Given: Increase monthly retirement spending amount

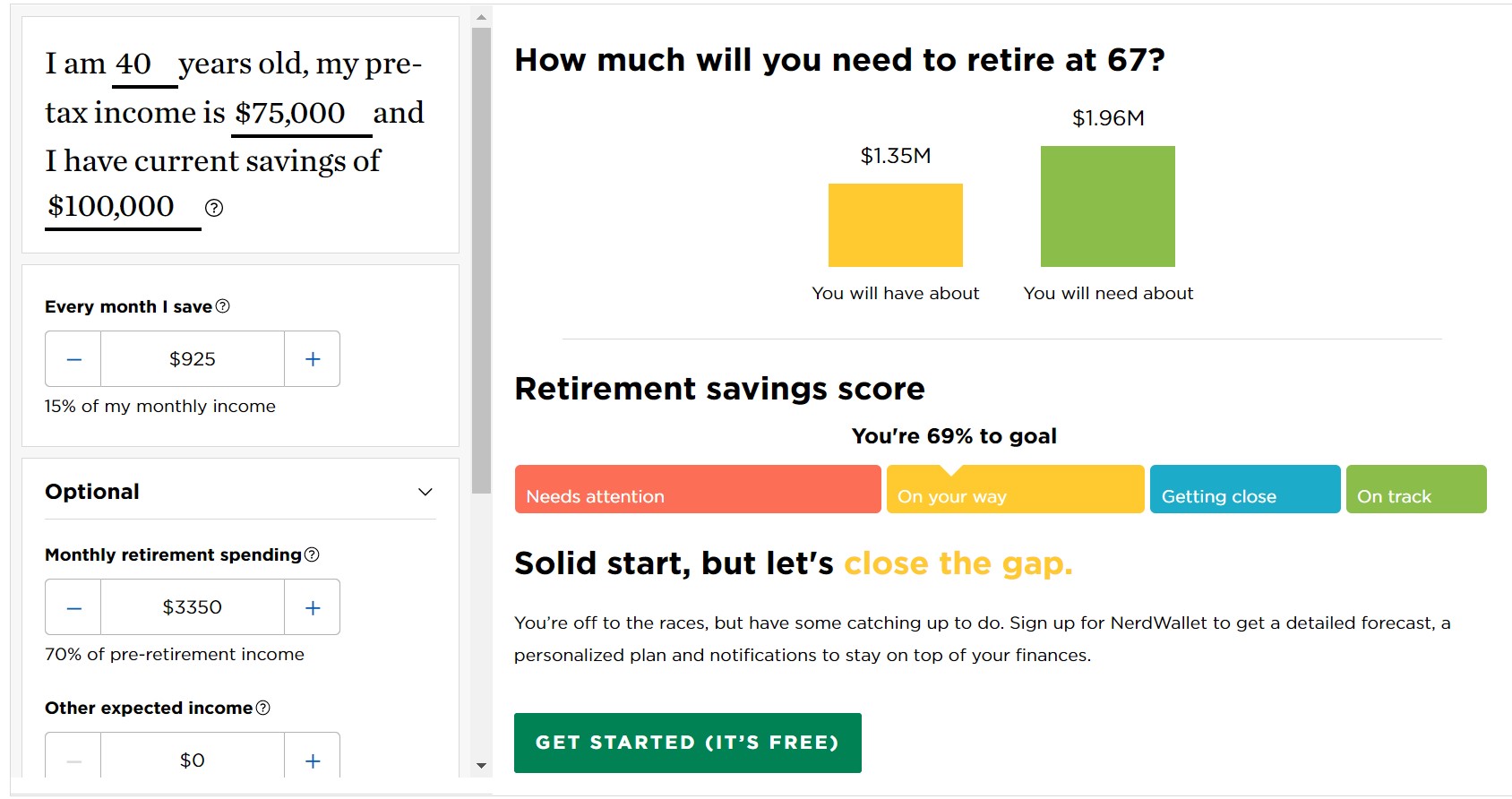Looking at the screenshot, I should pos(313,607).
